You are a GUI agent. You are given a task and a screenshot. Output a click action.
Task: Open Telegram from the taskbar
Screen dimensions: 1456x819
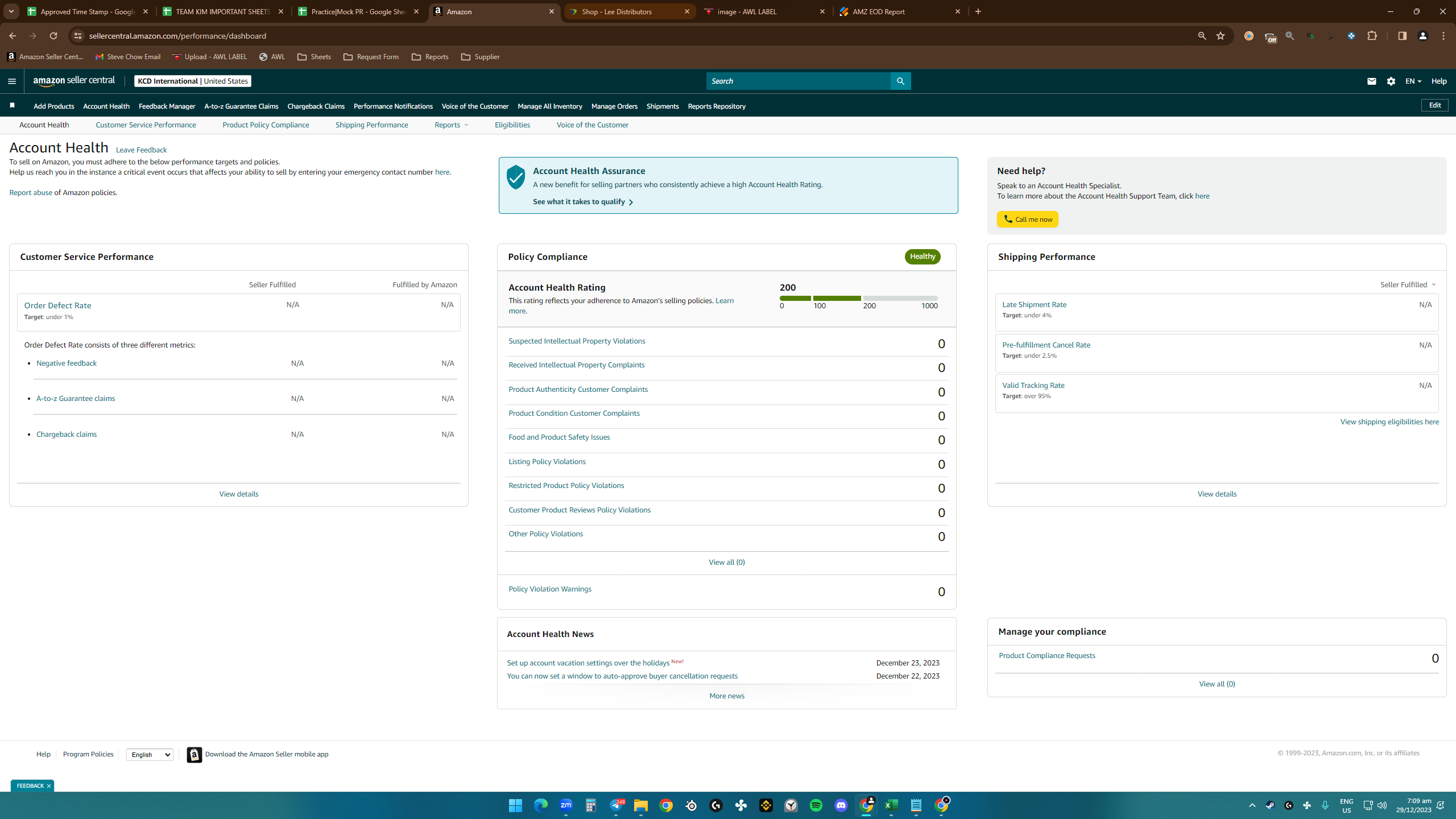point(617,805)
